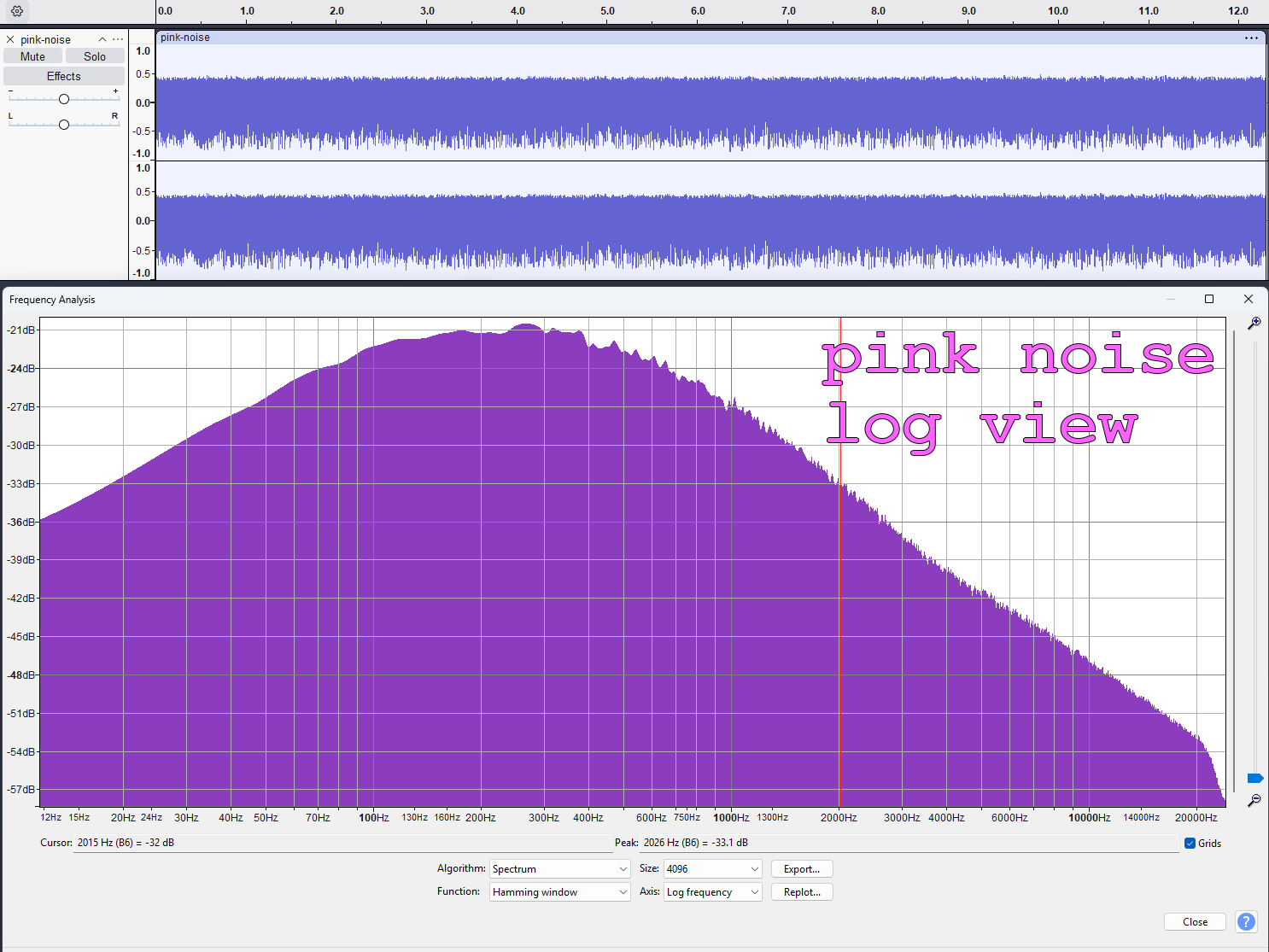Toggle the Grids checkbox
This screenshot has height=952, width=1269.
pyautogui.click(x=1190, y=844)
